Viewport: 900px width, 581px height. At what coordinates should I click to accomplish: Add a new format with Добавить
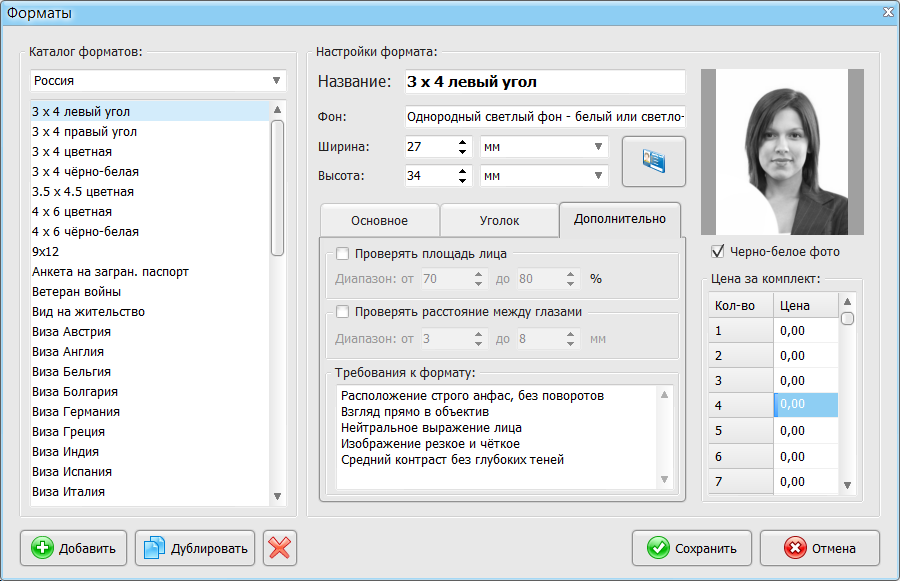click(x=73, y=548)
